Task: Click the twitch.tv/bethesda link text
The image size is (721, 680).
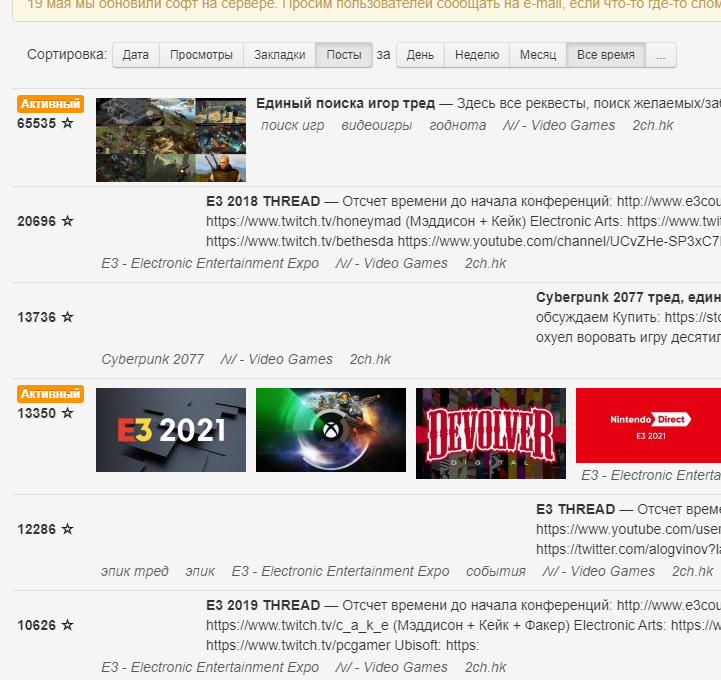Action: [x=300, y=242]
